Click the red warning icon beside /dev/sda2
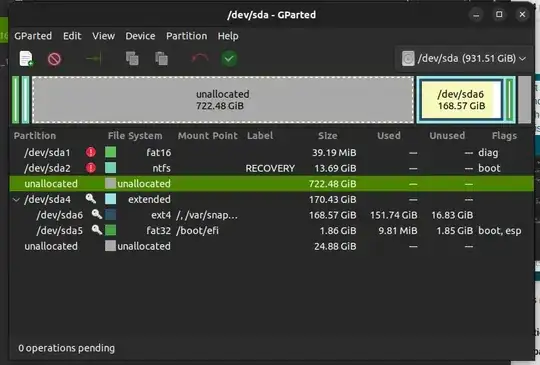The width and height of the screenshot is (540, 365). click(91, 168)
